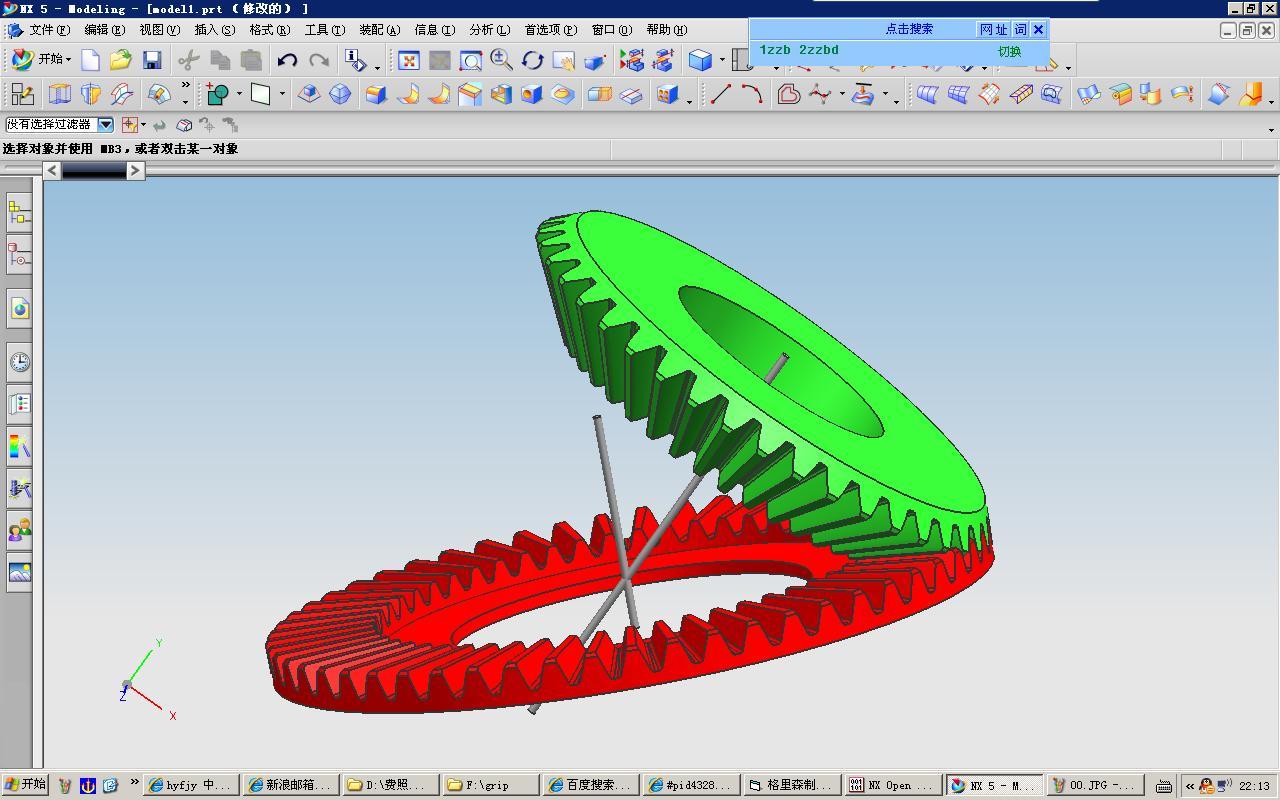The image size is (1280, 800).
Task: Click 切换 in the search popup
Action: (1010, 51)
